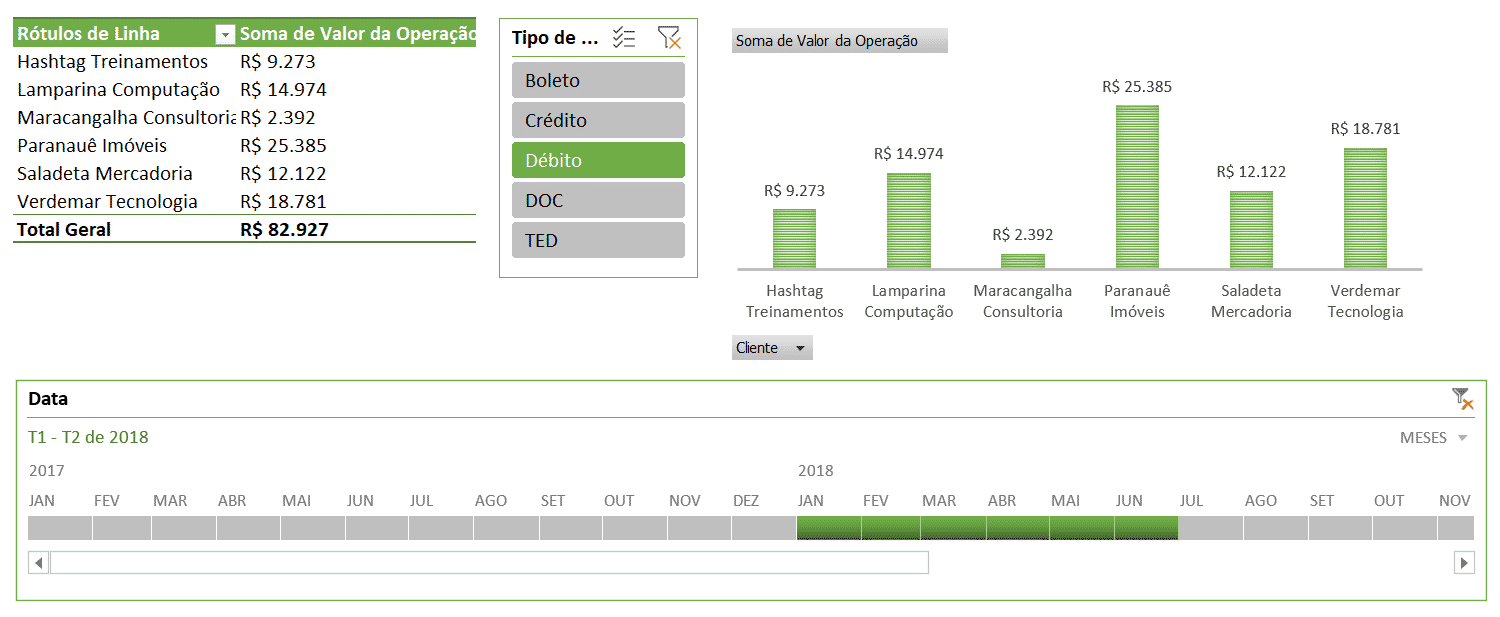Select the JUL 2018 timeline segment
The width and height of the screenshot is (1500, 617).
(x=1210, y=528)
